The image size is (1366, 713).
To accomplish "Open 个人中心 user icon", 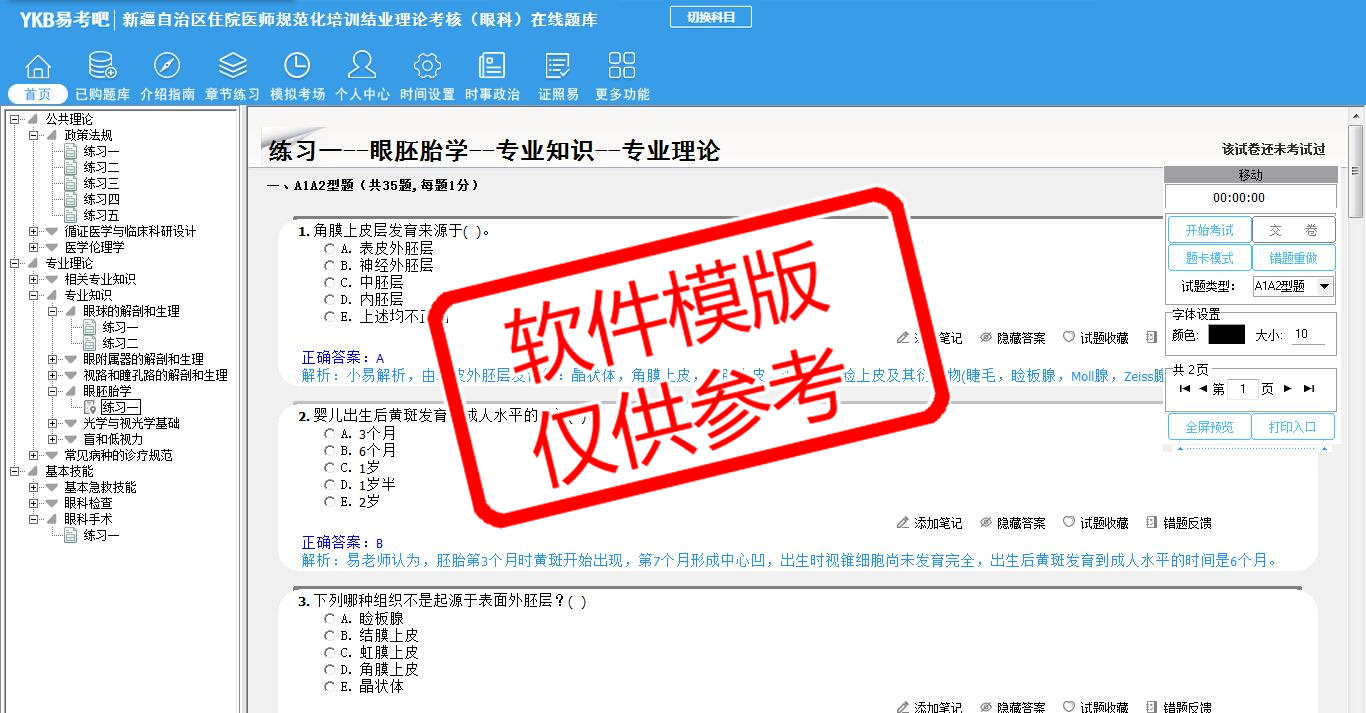I will (x=362, y=67).
